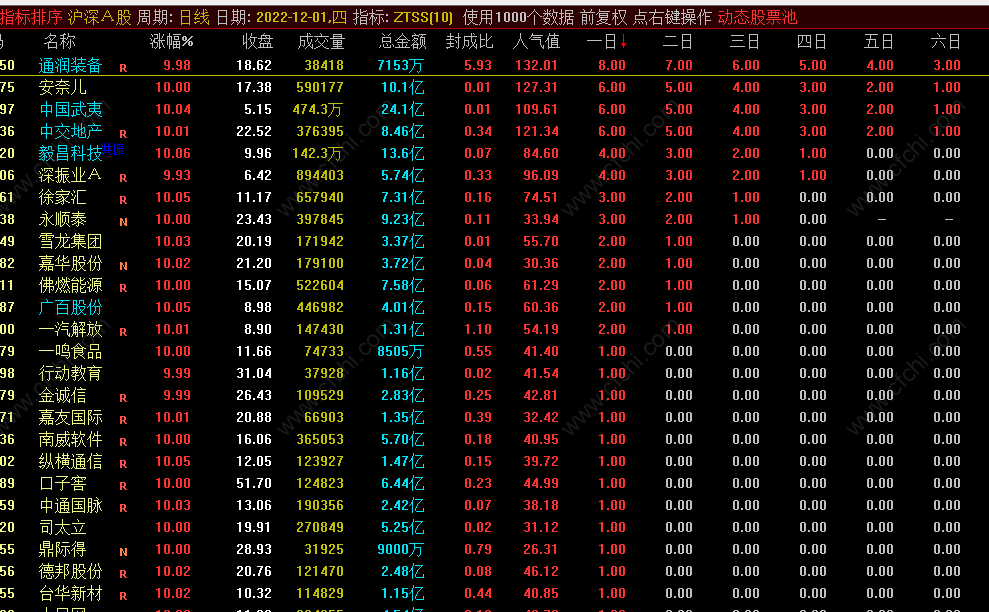This screenshot has width=989, height=612.
Task: Select stock 深振业A
Action: pos(70,175)
